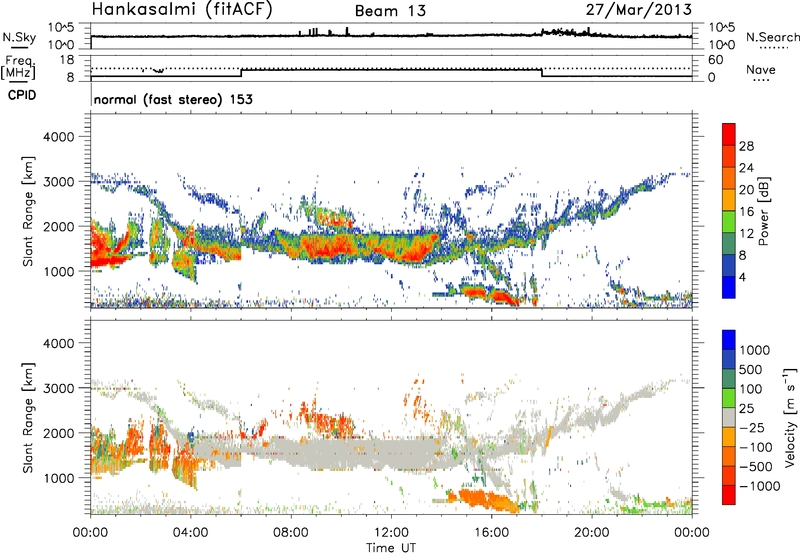
Task: Click the Freq. [MHz] axis label
Action: click(18, 68)
